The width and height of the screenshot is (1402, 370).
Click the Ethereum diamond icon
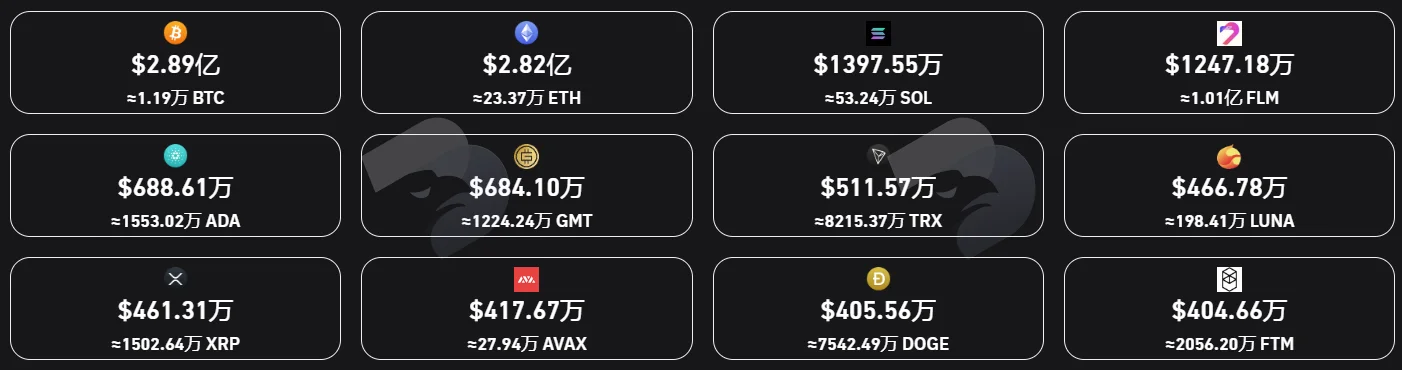tap(526, 33)
